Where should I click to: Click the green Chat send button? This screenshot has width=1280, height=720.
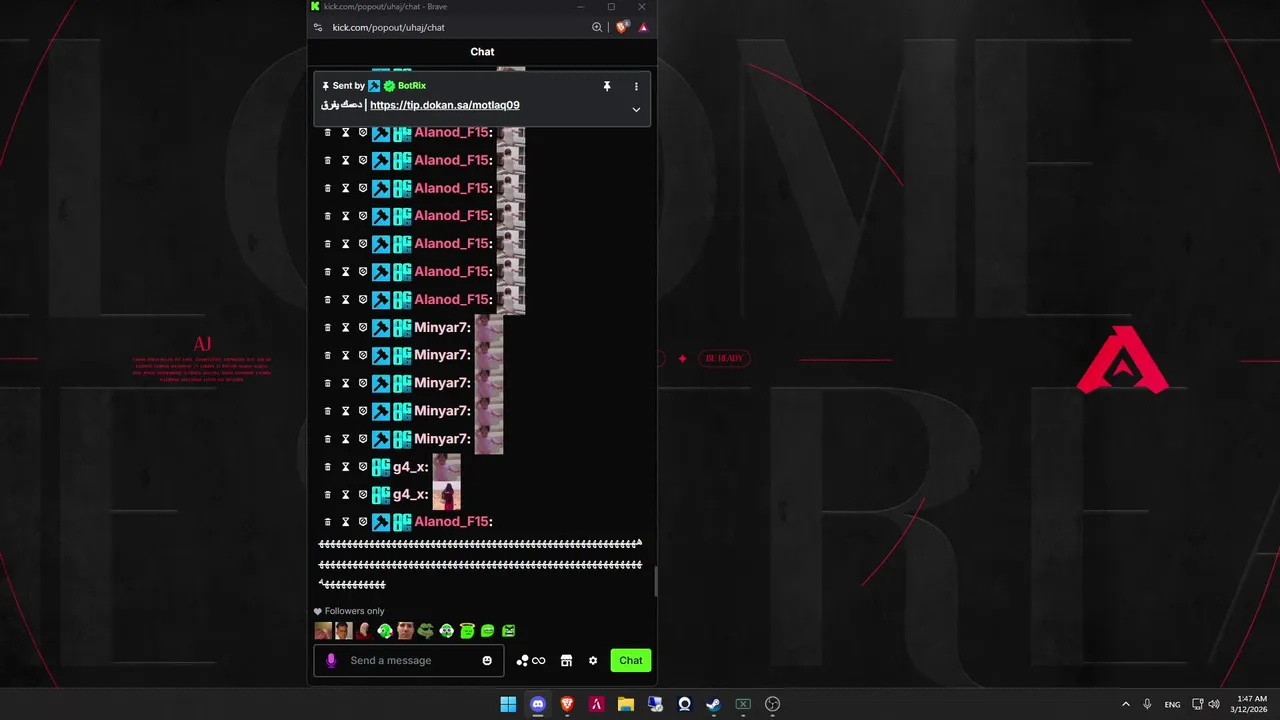(x=631, y=661)
